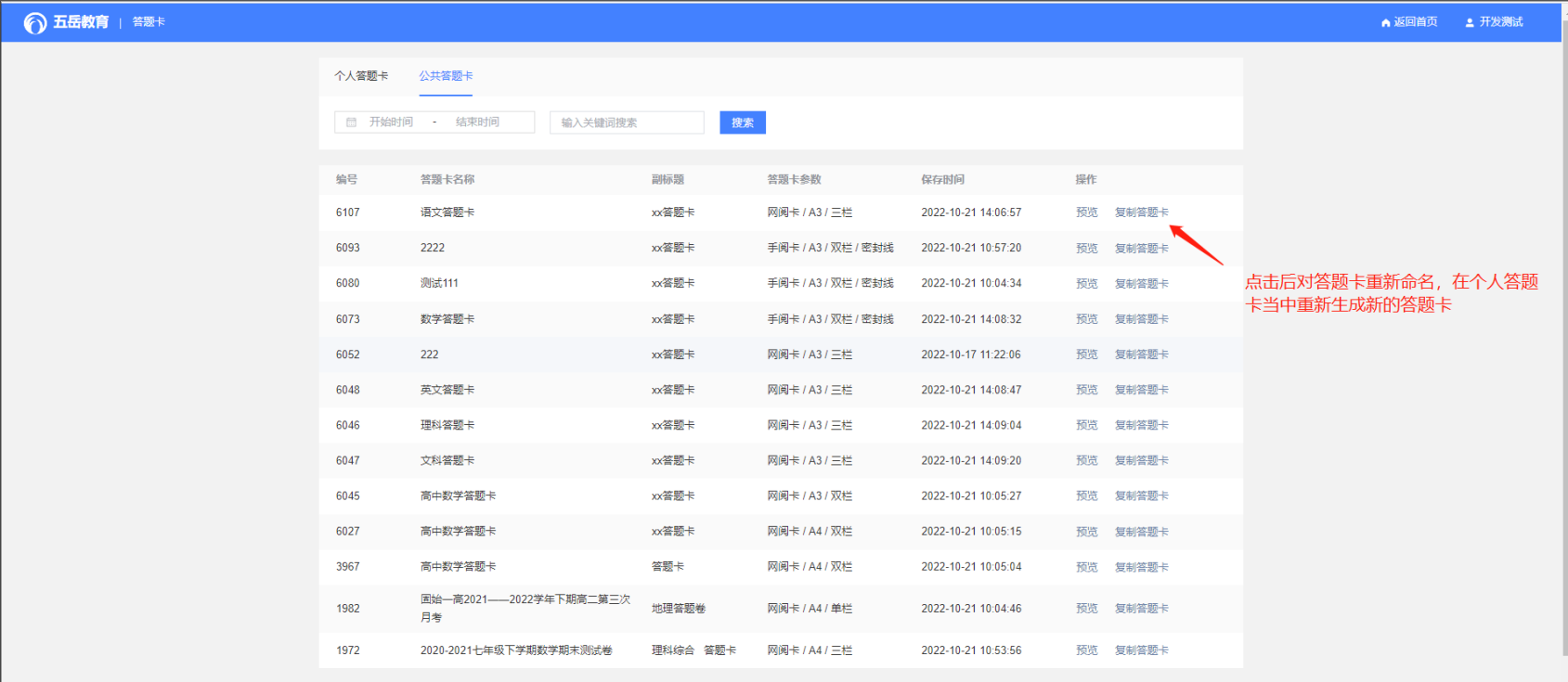Click the home icon beside 返回首页
The height and width of the screenshot is (682, 1568).
click(x=1385, y=22)
